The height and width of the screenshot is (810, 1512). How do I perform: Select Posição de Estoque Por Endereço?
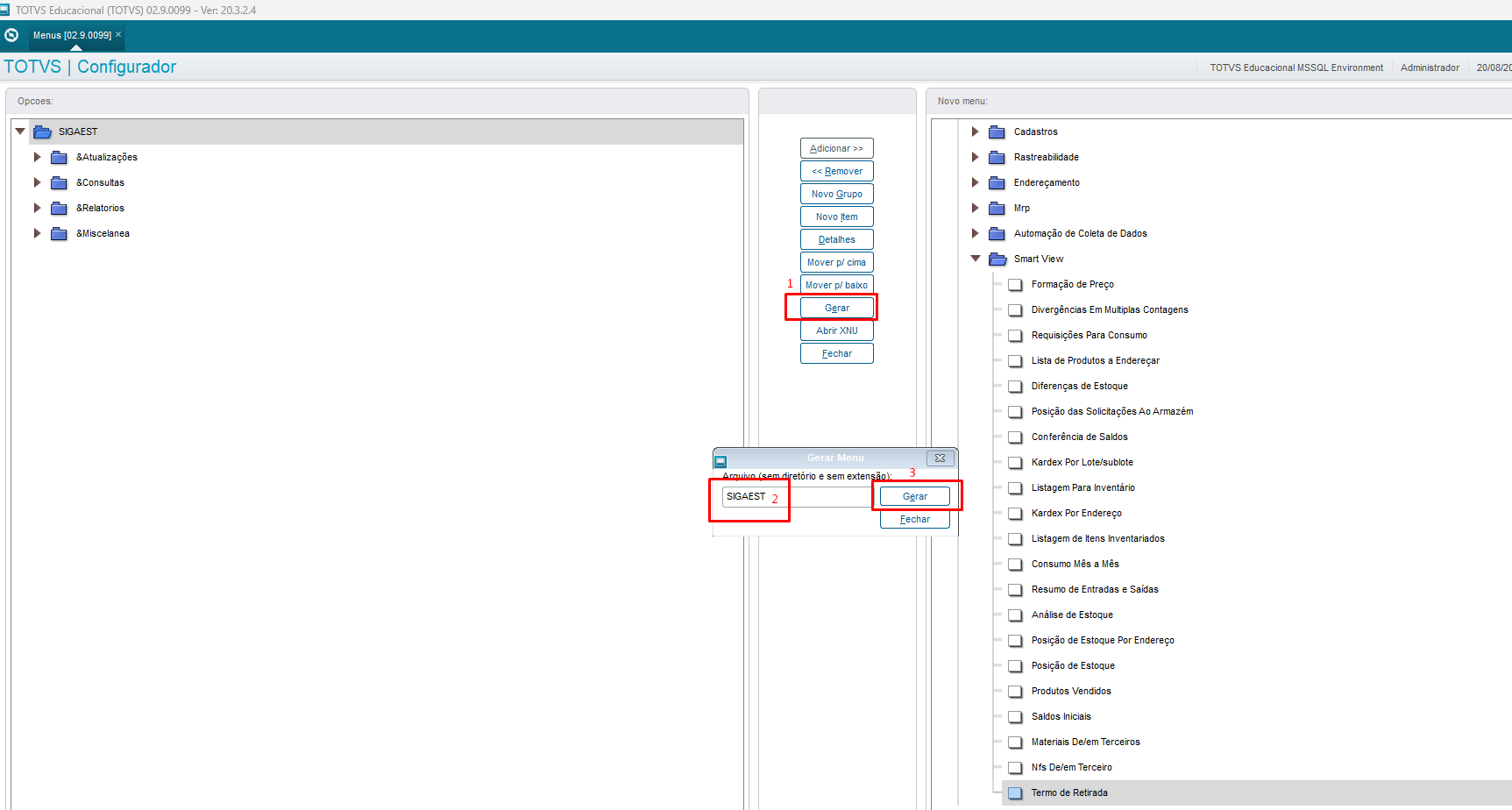1103,640
